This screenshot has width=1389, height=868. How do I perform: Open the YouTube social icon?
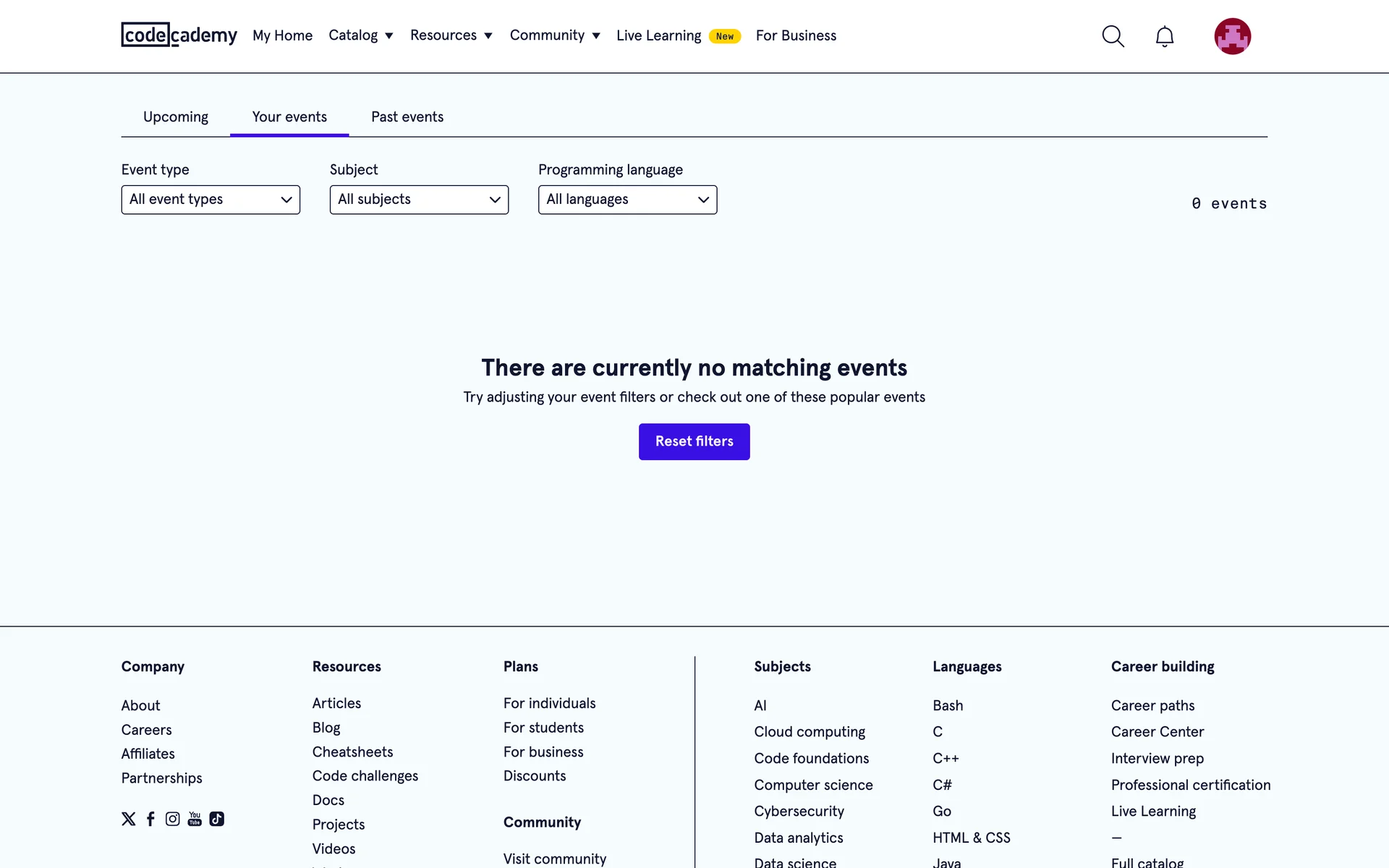pos(195,819)
